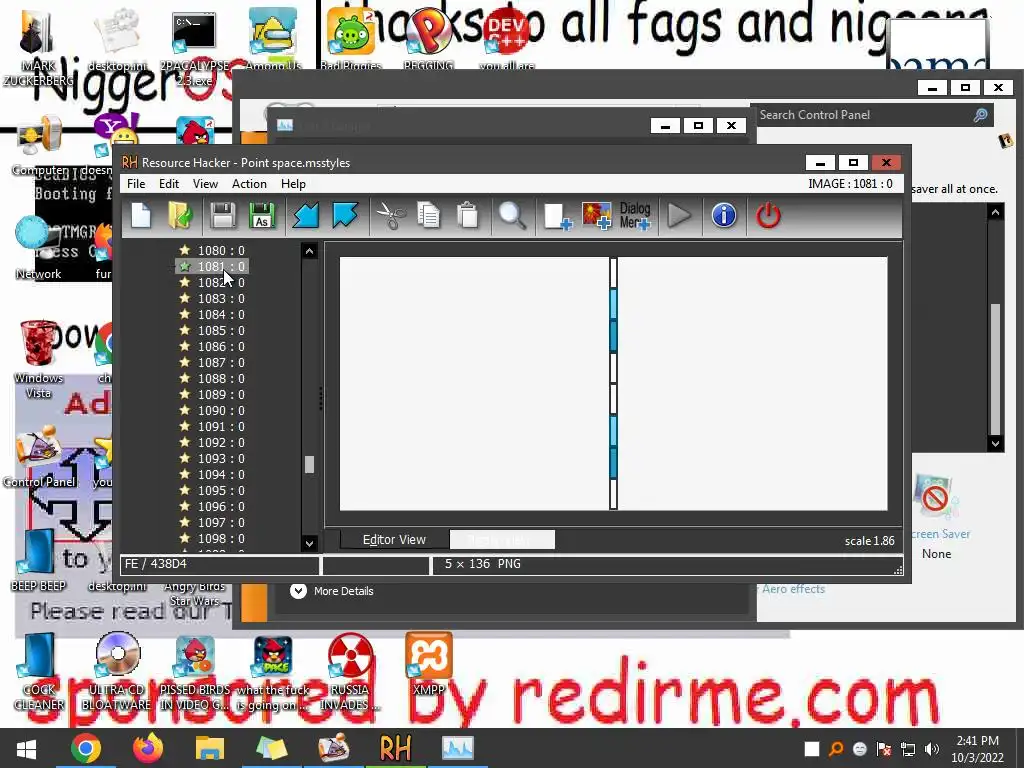The height and width of the screenshot is (768, 1024).
Task: Click the 'FE / 438D4' status bar field
Action: (x=219, y=564)
